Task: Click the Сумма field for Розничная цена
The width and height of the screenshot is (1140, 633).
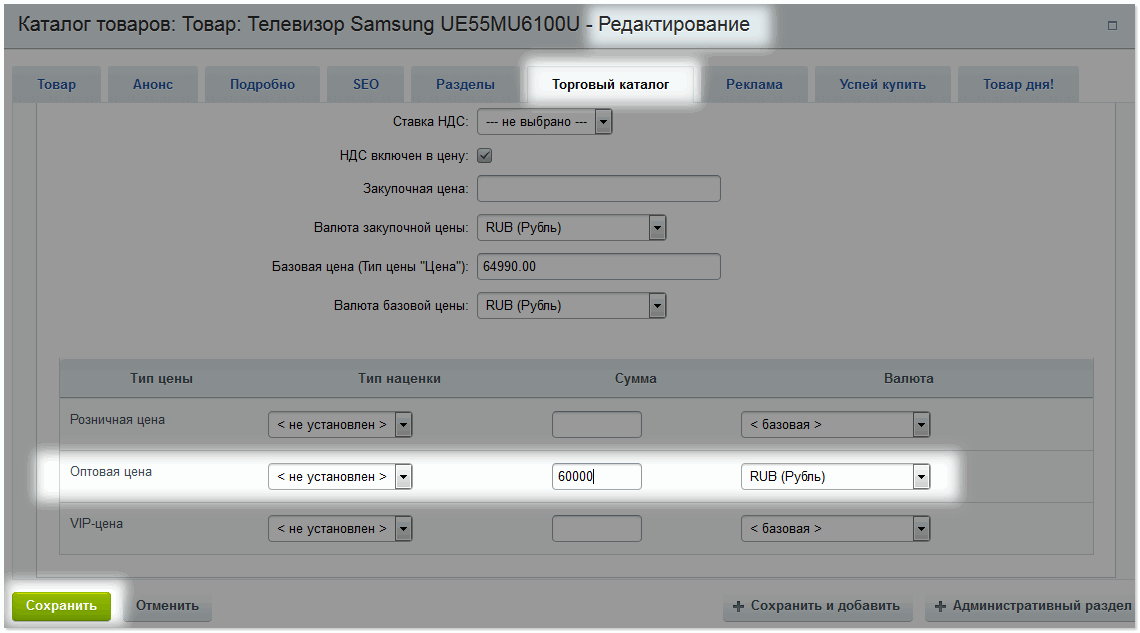Action: [x=597, y=424]
